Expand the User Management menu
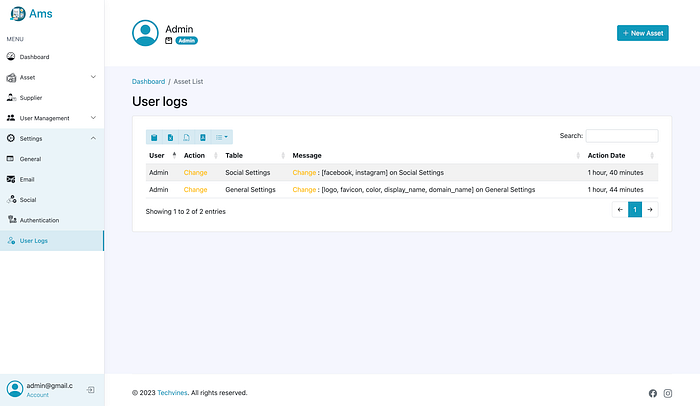The height and width of the screenshot is (406, 700). coord(52,118)
